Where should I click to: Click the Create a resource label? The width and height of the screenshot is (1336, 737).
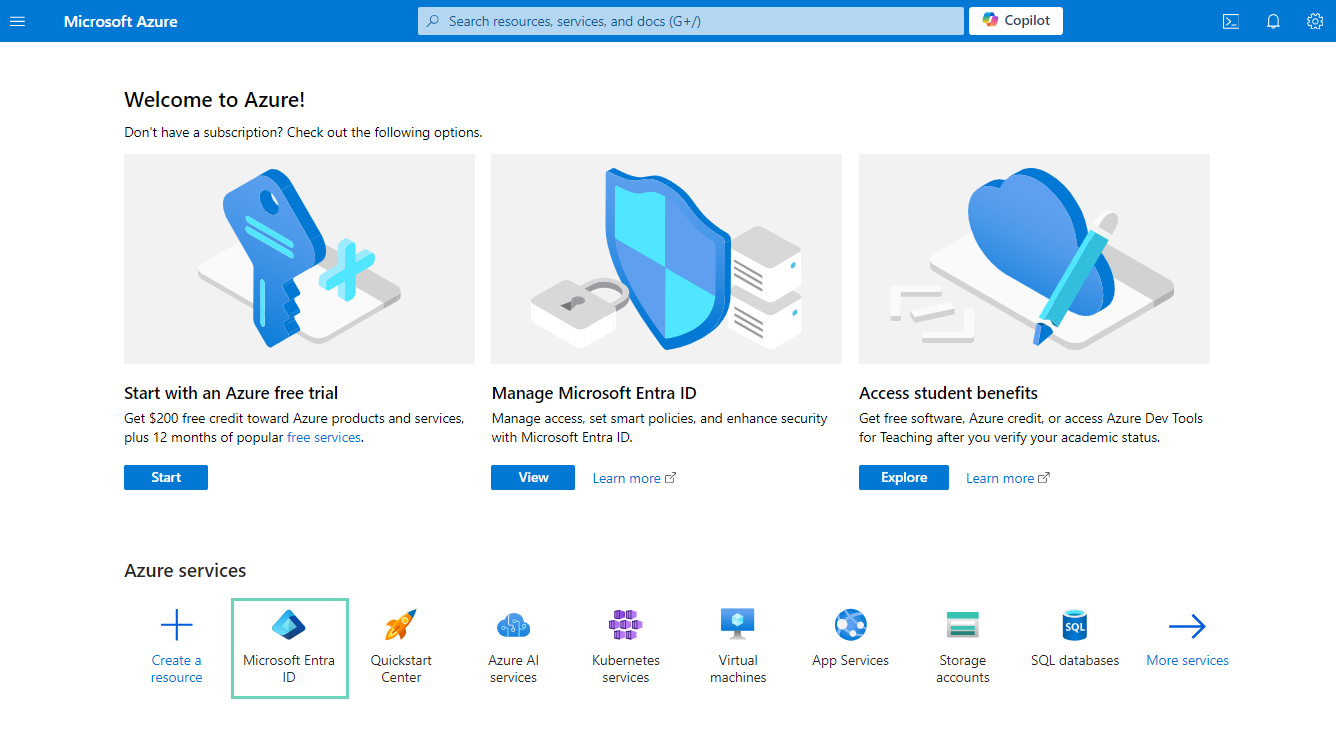coord(176,669)
